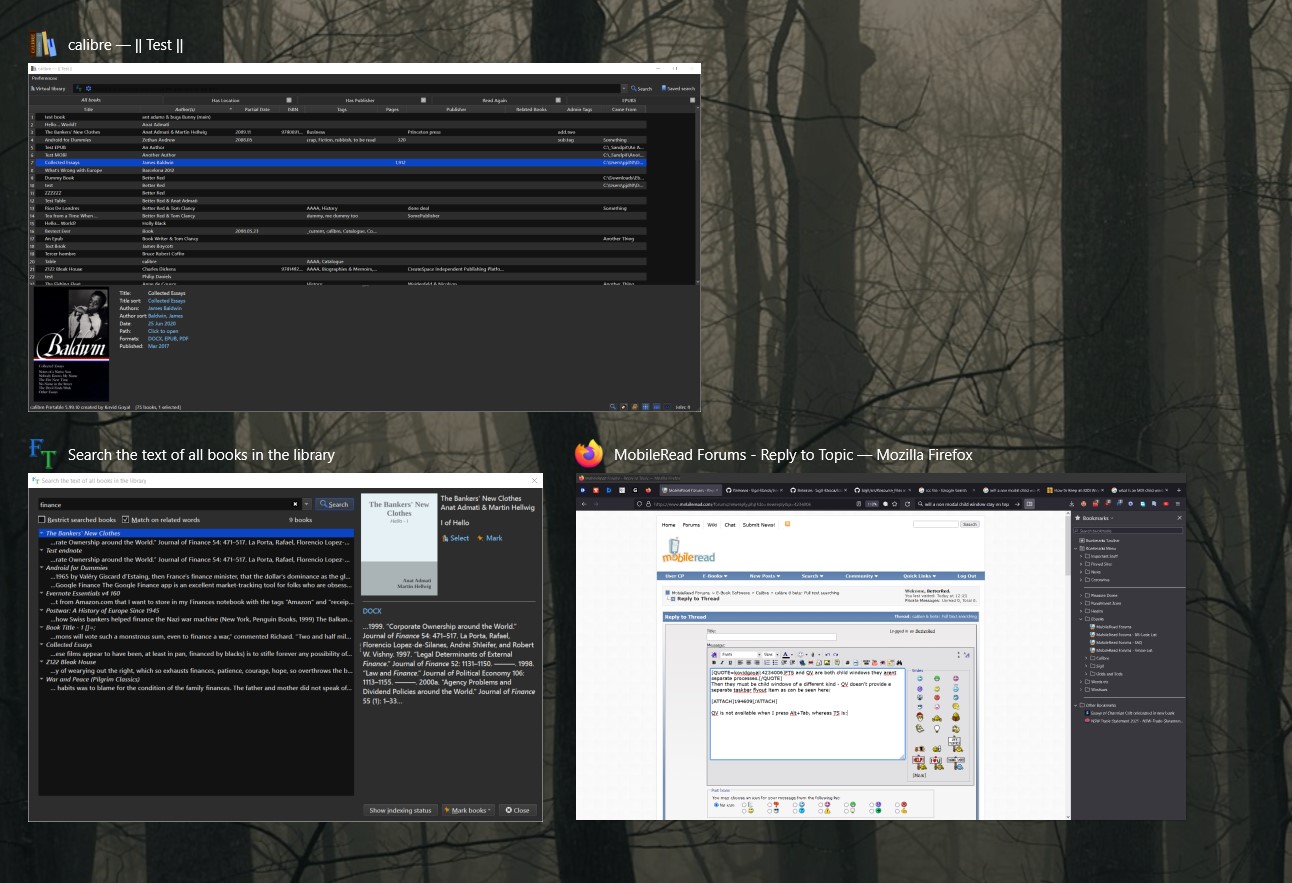Open the Mark books dropdown
Image resolution: width=1292 pixels, height=883 pixels.
(x=469, y=810)
